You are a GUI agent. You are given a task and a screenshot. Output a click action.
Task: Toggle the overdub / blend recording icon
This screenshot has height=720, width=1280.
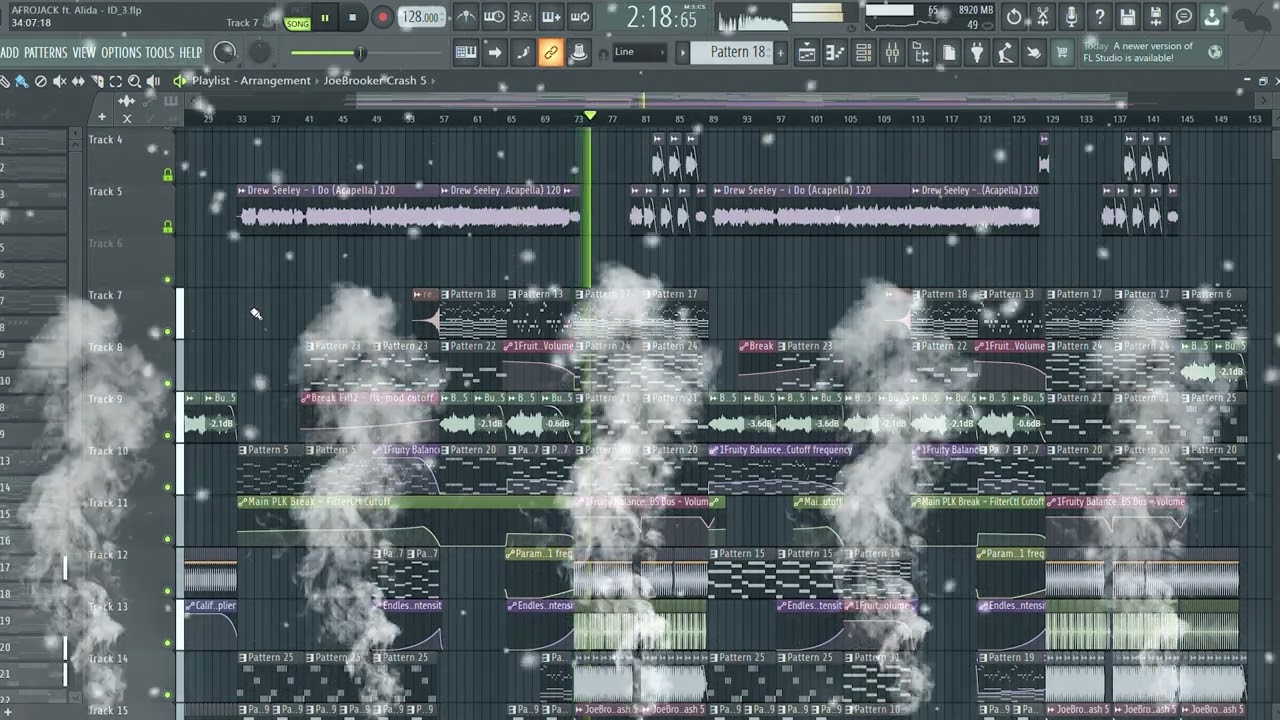[551, 17]
